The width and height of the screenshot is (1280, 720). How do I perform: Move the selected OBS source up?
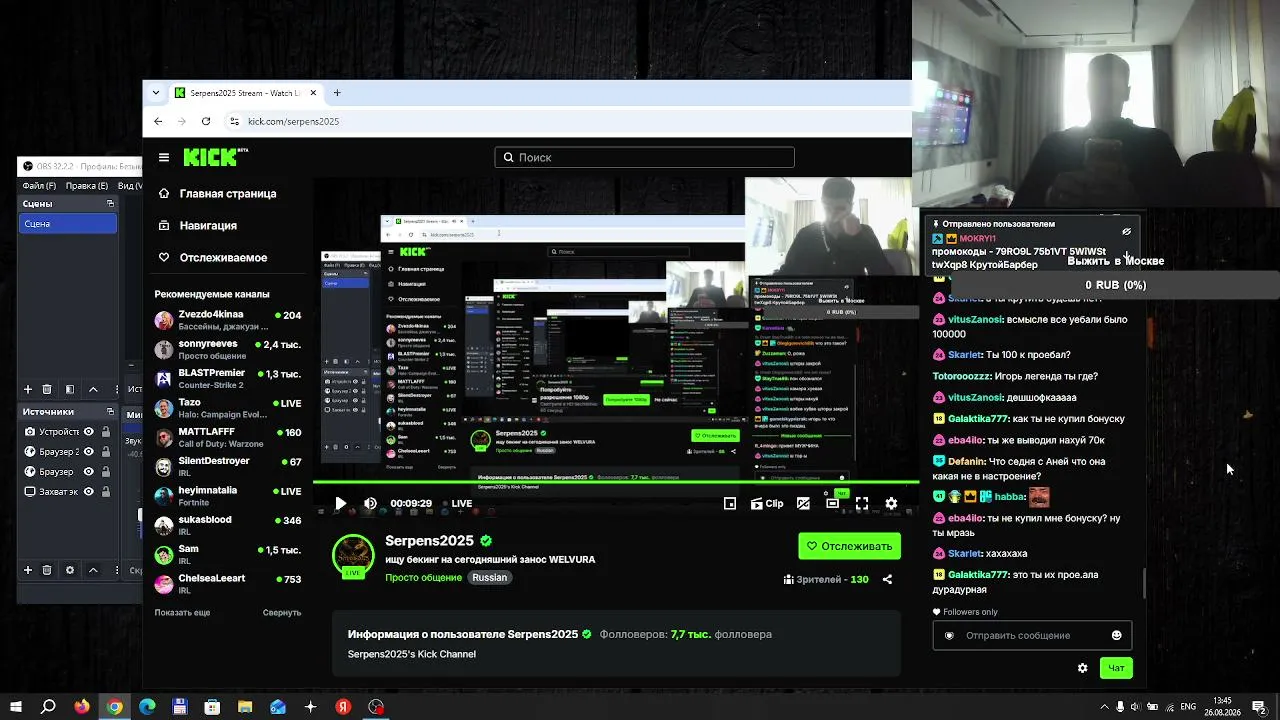point(93,570)
